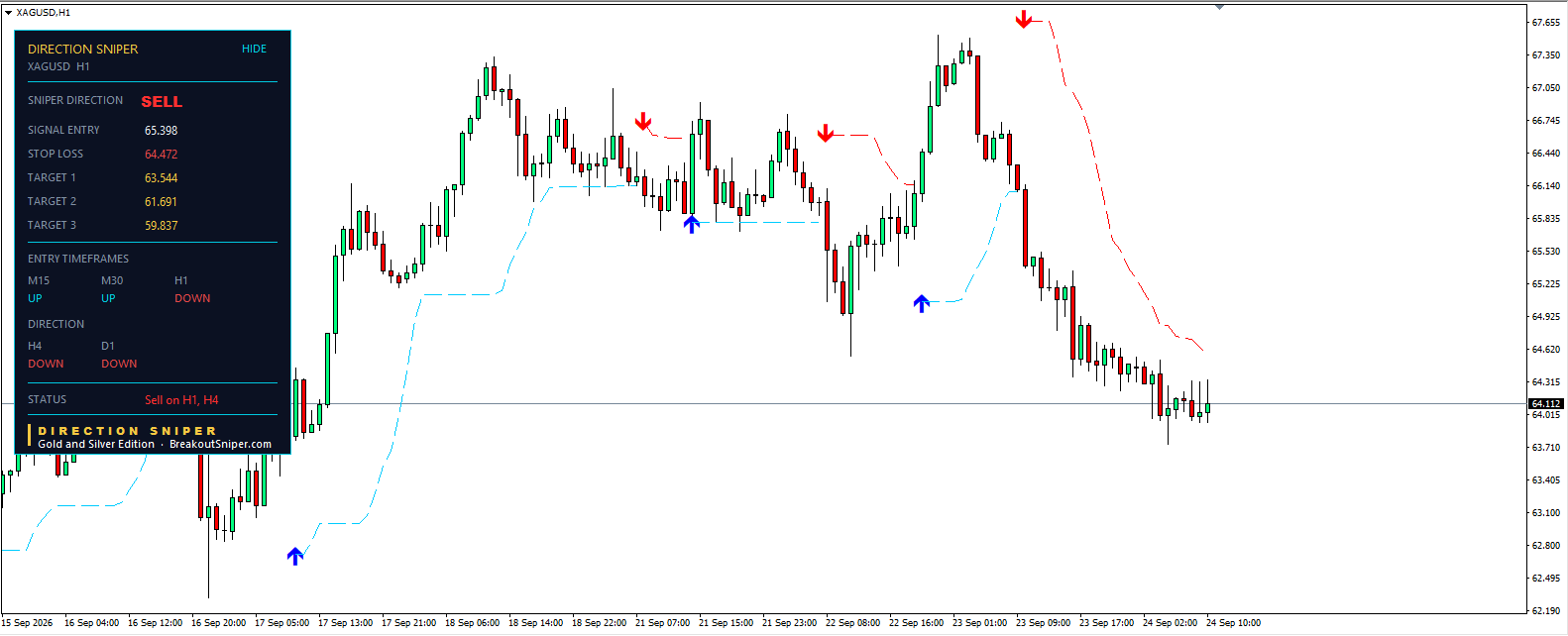Click the 66.140 price axis label
The width and height of the screenshot is (1568, 636).
[1546, 185]
